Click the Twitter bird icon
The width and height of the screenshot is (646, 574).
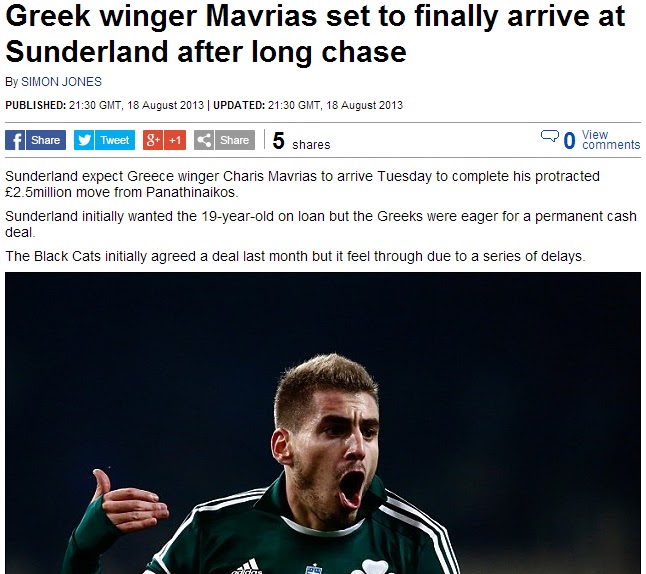pyautogui.click(x=84, y=140)
